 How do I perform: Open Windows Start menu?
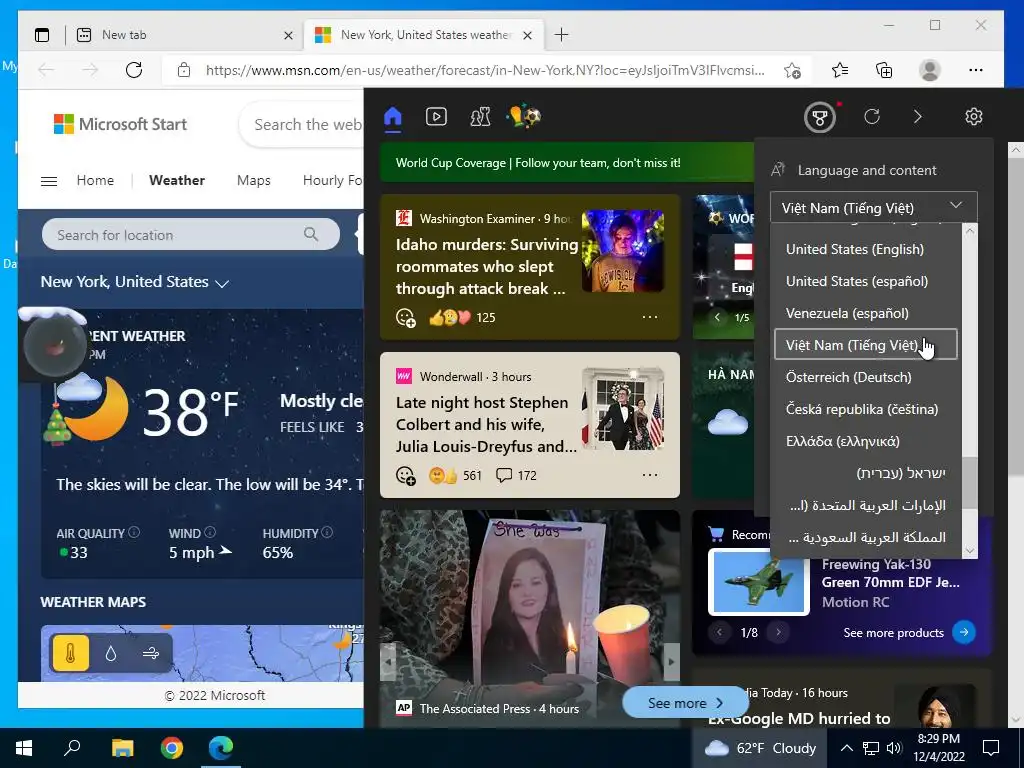click(24, 748)
